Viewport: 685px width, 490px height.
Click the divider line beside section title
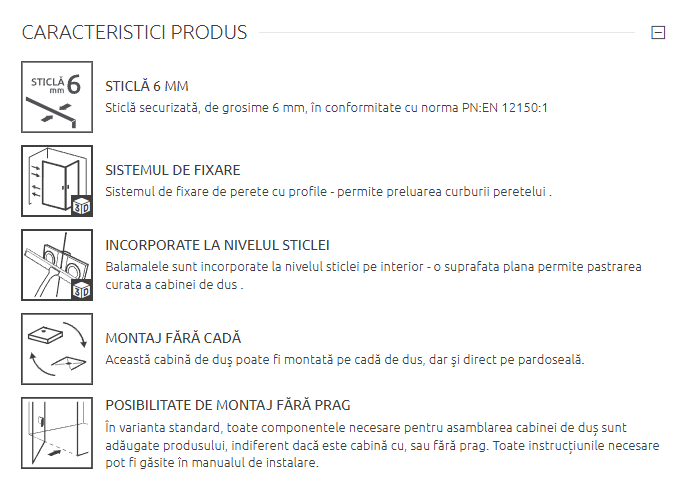click(446, 33)
